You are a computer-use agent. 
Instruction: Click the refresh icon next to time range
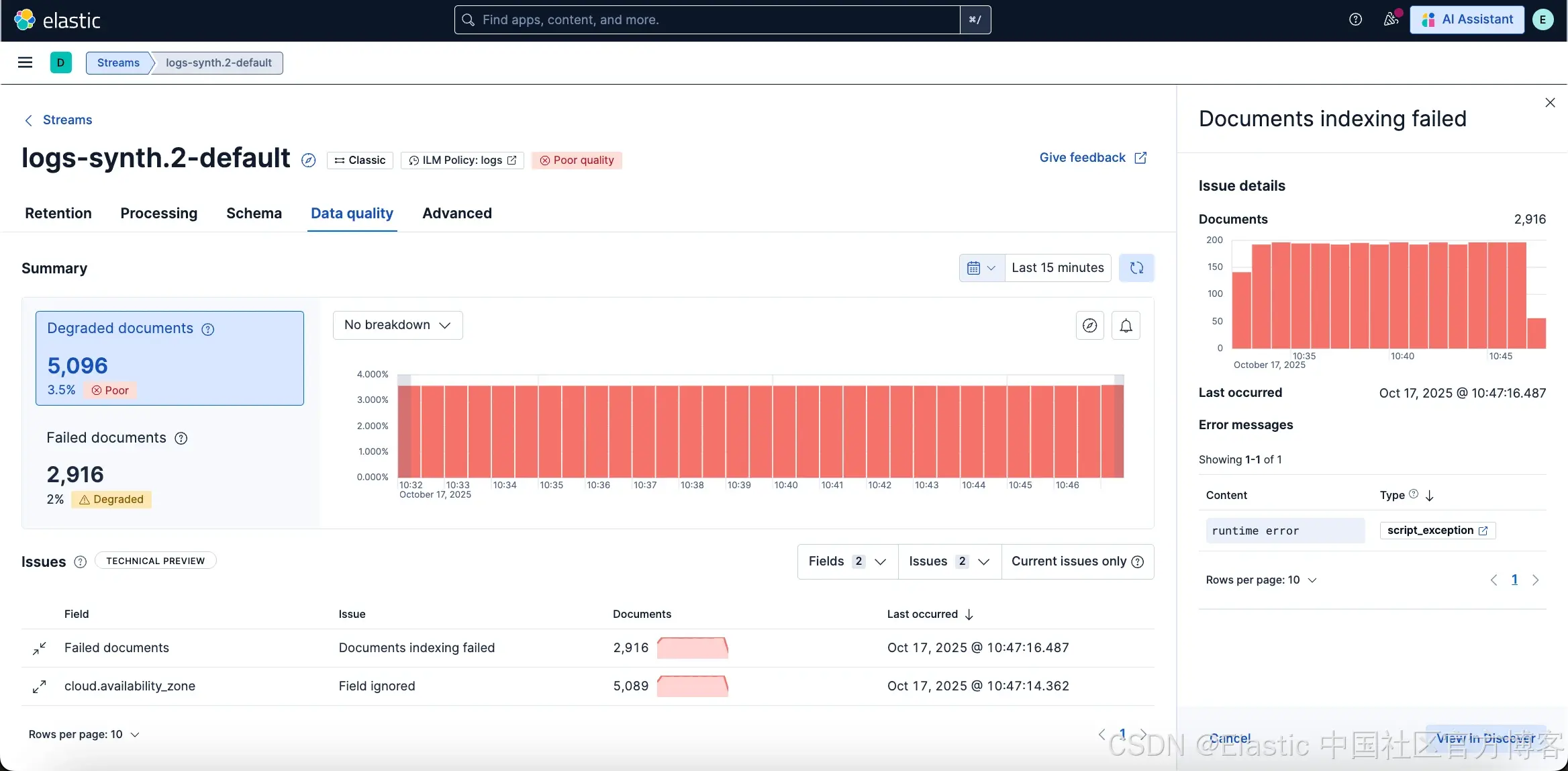pos(1136,268)
